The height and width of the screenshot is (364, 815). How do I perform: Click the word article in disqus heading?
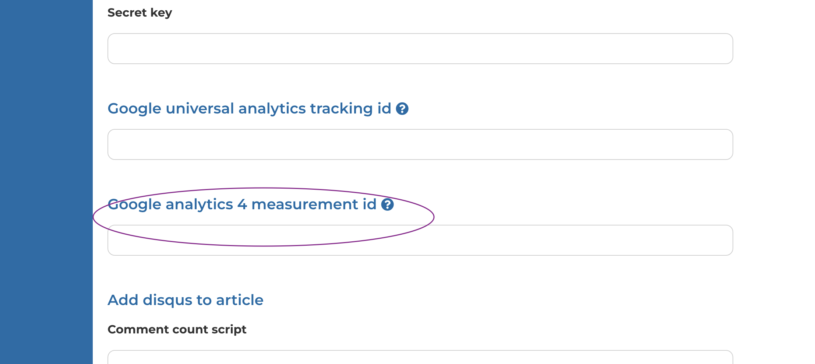tap(240, 300)
